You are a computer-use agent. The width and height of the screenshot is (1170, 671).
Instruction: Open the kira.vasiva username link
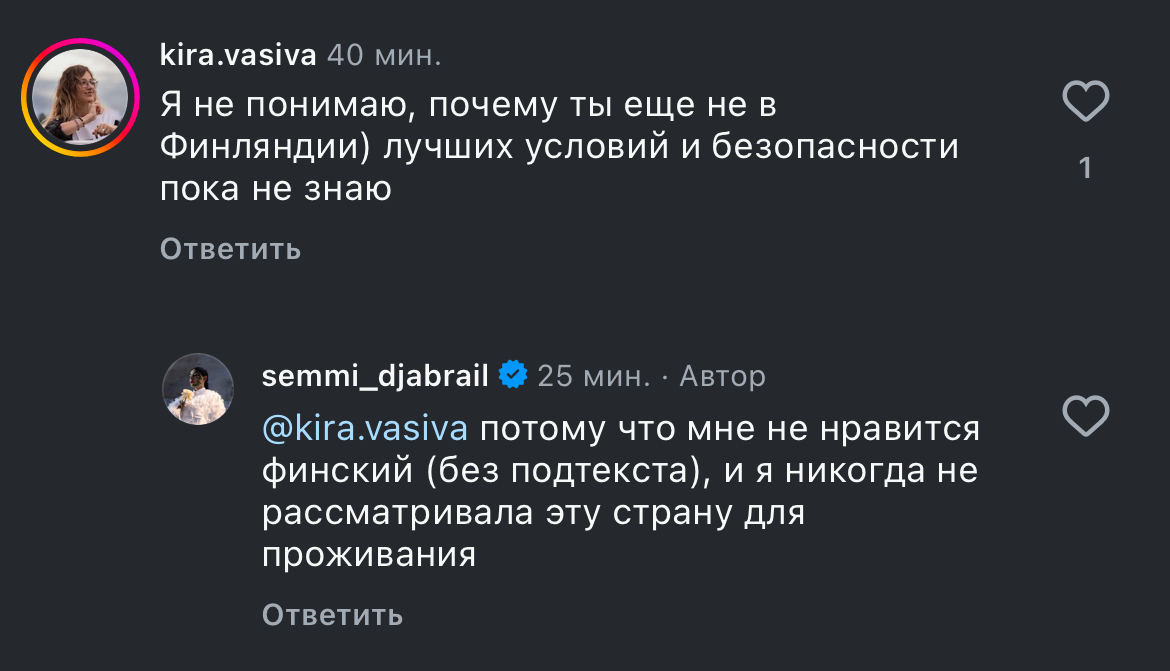click(x=238, y=55)
